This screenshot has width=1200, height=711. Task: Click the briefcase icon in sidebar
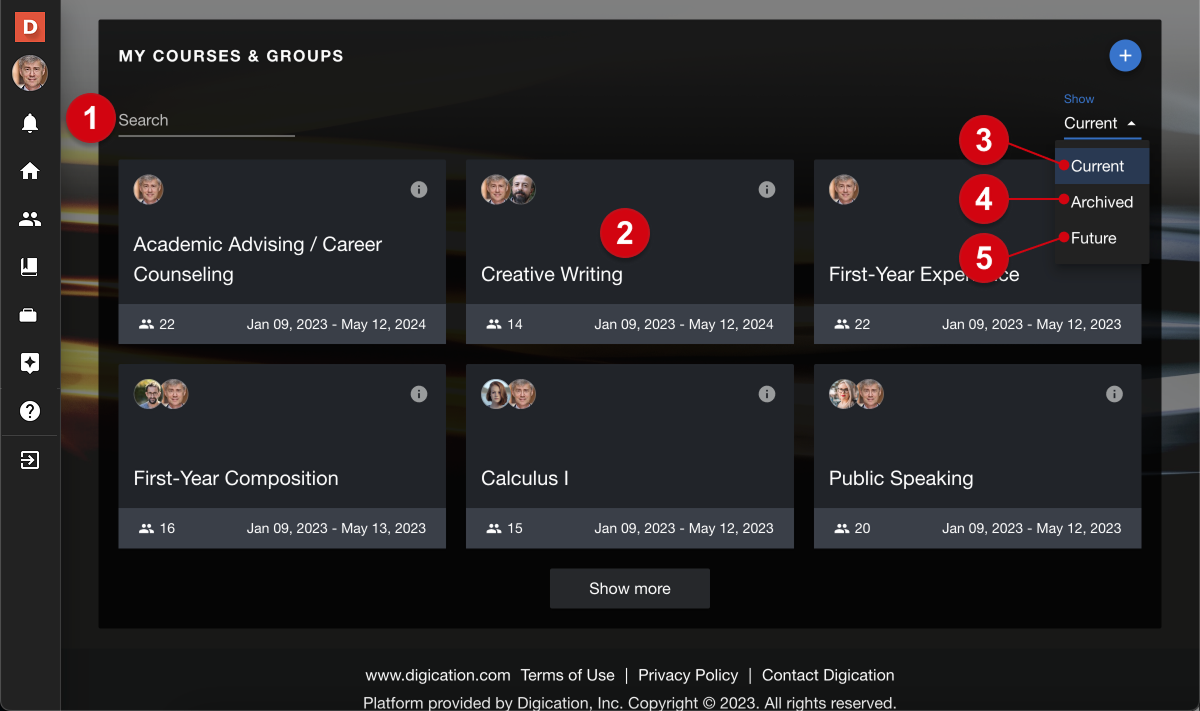tap(30, 315)
